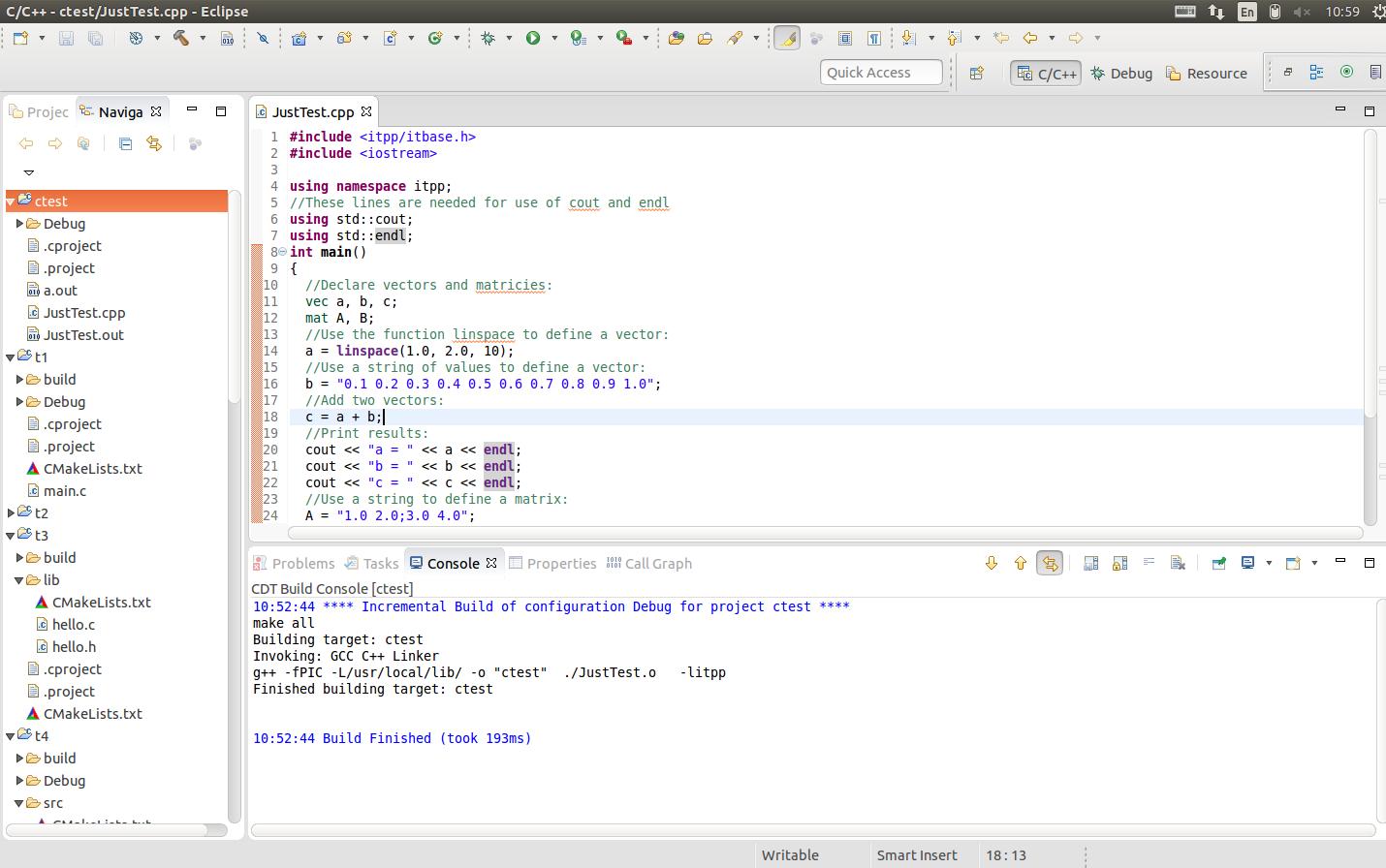Screen dimensions: 1386x868
Task: Close the Console view tab
Action: [491, 563]
